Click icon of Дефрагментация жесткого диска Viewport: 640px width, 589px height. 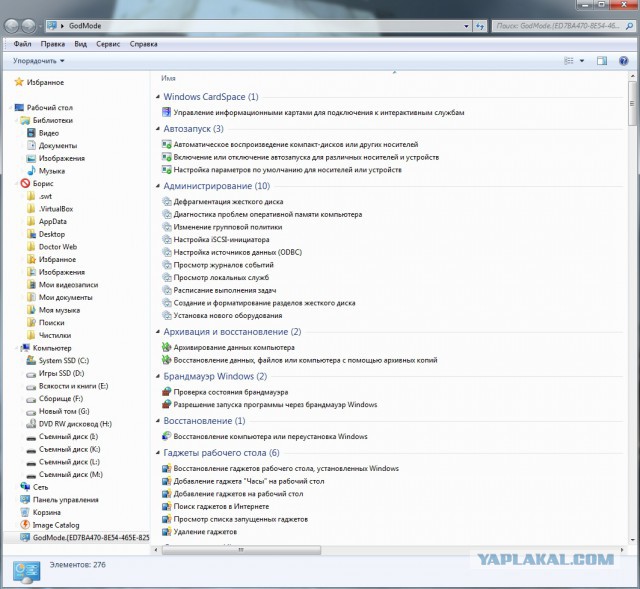(166, 201)
